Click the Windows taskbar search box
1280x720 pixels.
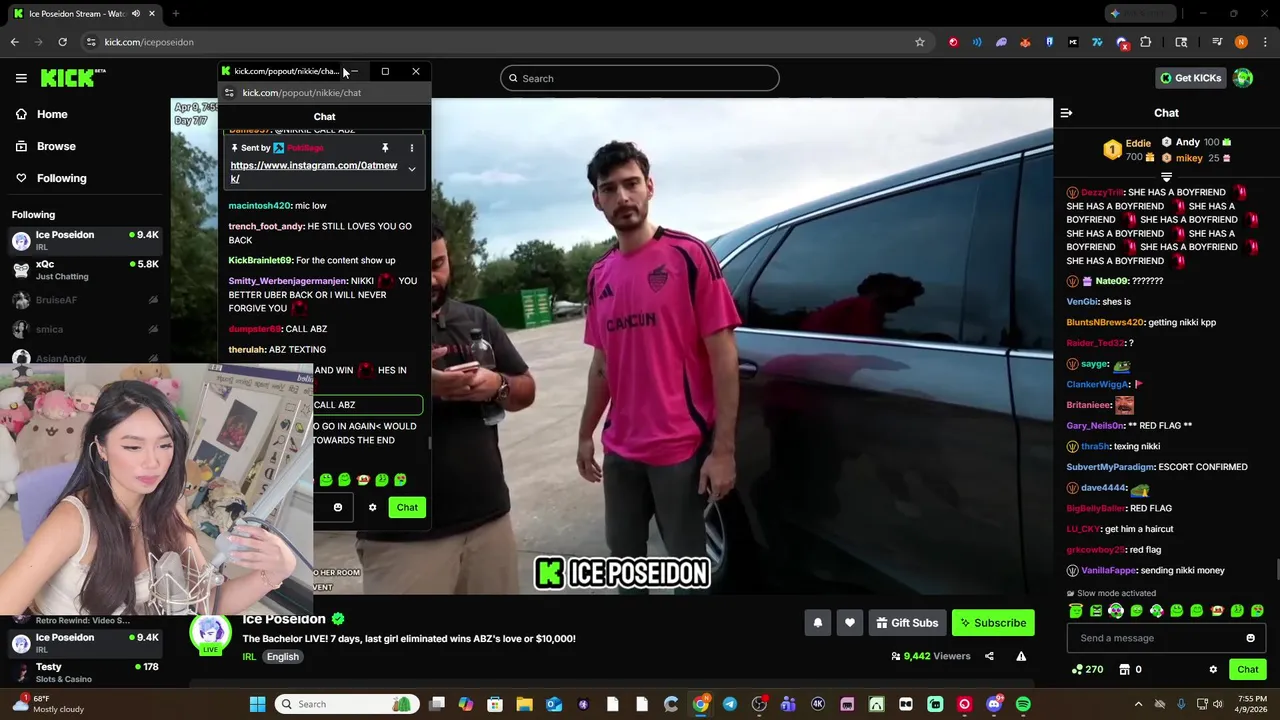click(346, 704)
